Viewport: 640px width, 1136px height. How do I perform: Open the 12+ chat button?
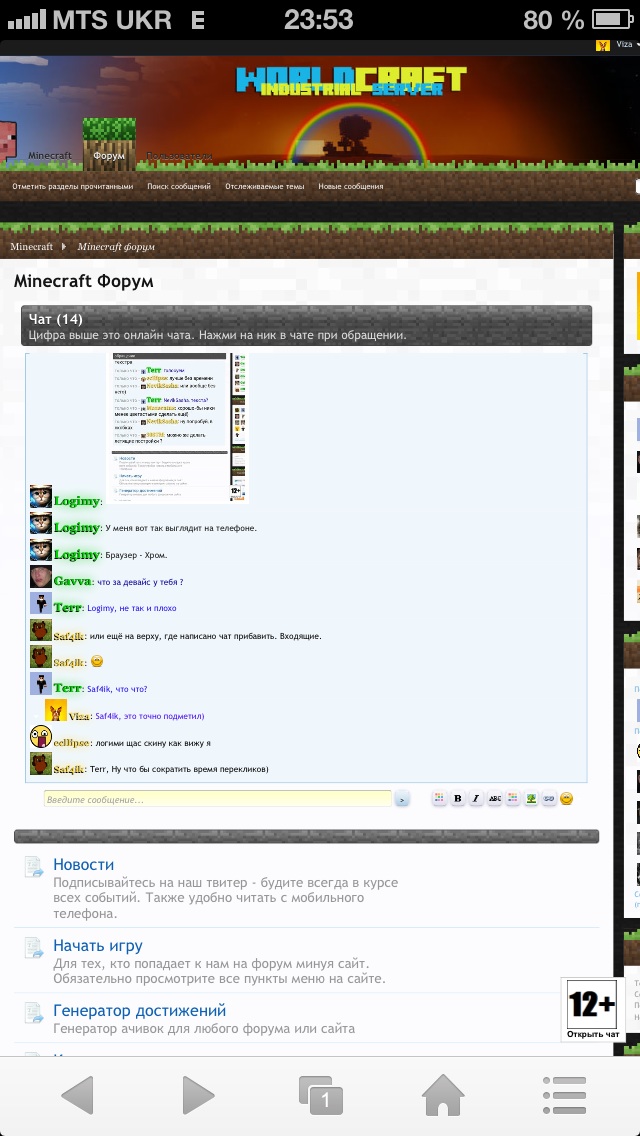tap(592, 1008)
